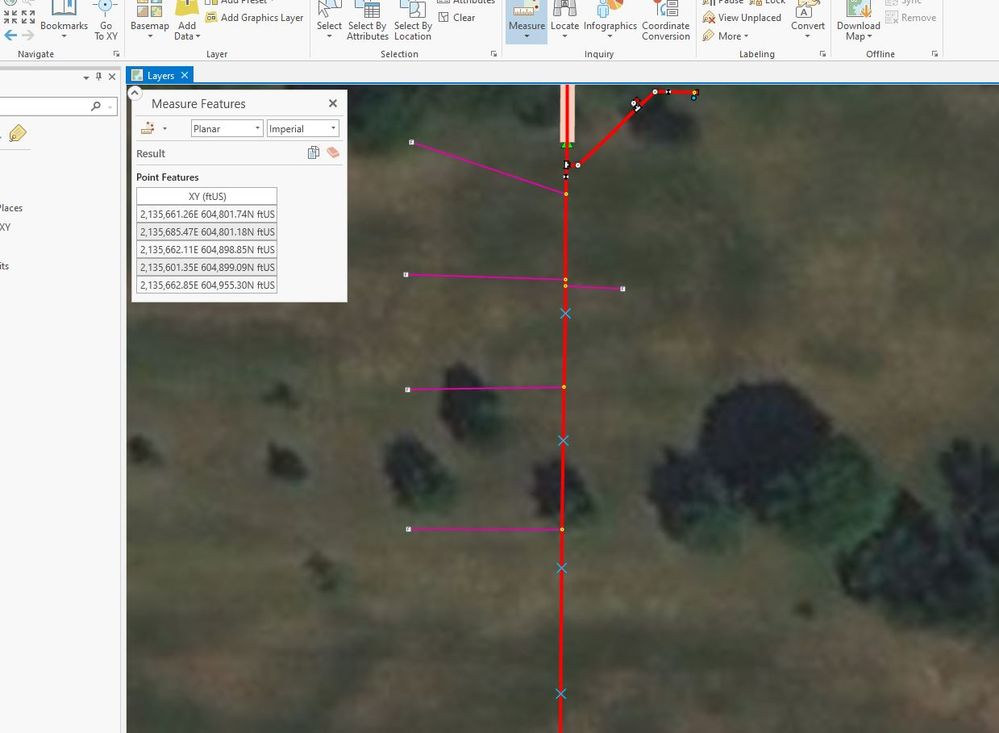The image size is (999, 733).
Task: Click the search magnifier icon
Action: coord(96,106)
